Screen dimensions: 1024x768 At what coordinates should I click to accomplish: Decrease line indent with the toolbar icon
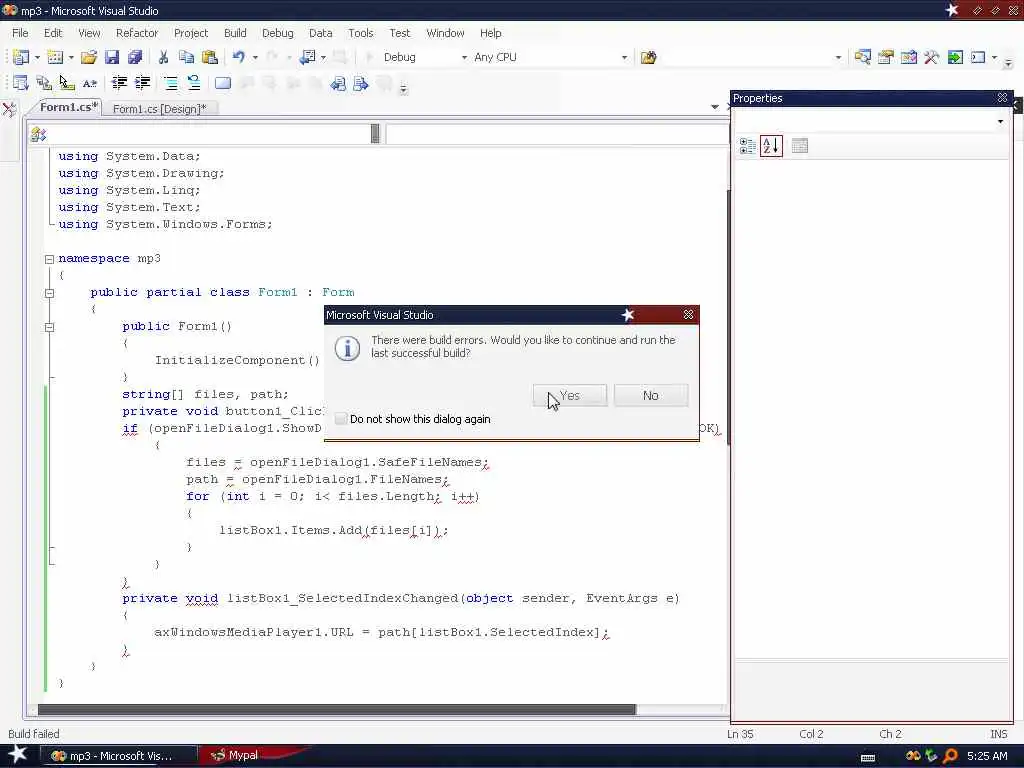119,83
